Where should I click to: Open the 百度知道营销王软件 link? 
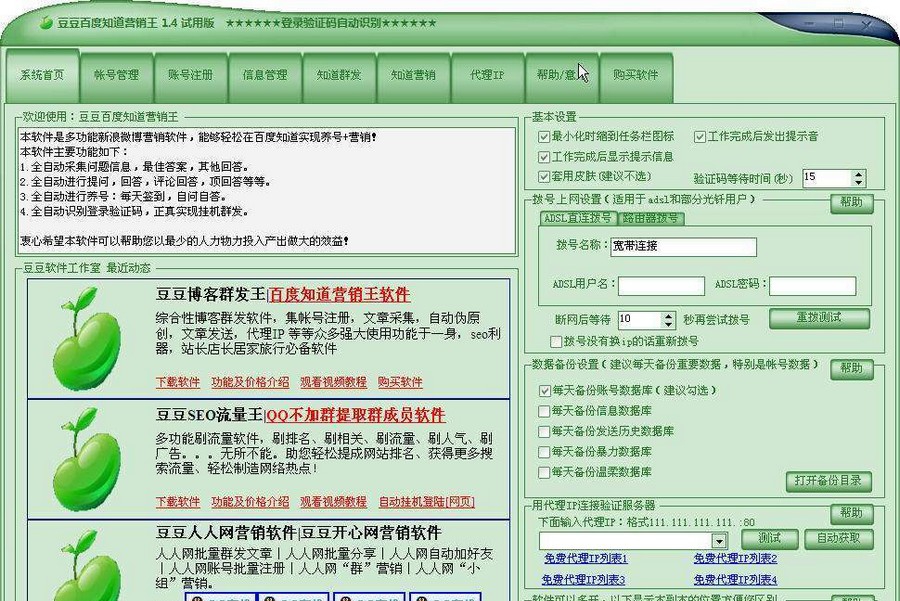pyautogui.click(x=339, y=295)
